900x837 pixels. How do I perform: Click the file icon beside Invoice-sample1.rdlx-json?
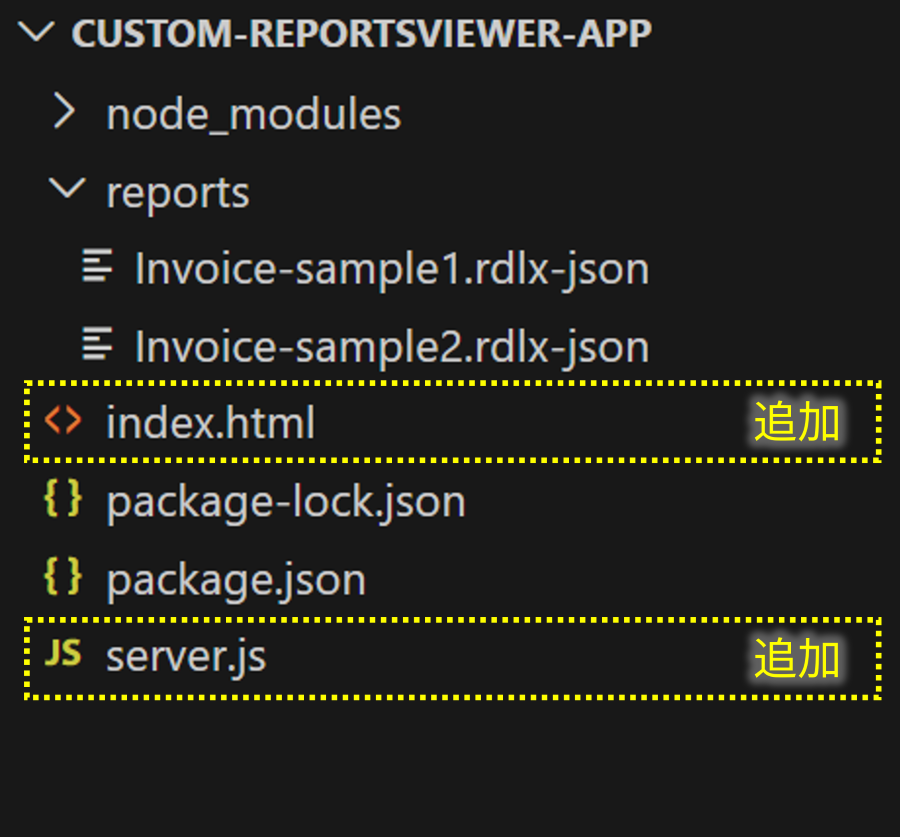tap(97, 267)
